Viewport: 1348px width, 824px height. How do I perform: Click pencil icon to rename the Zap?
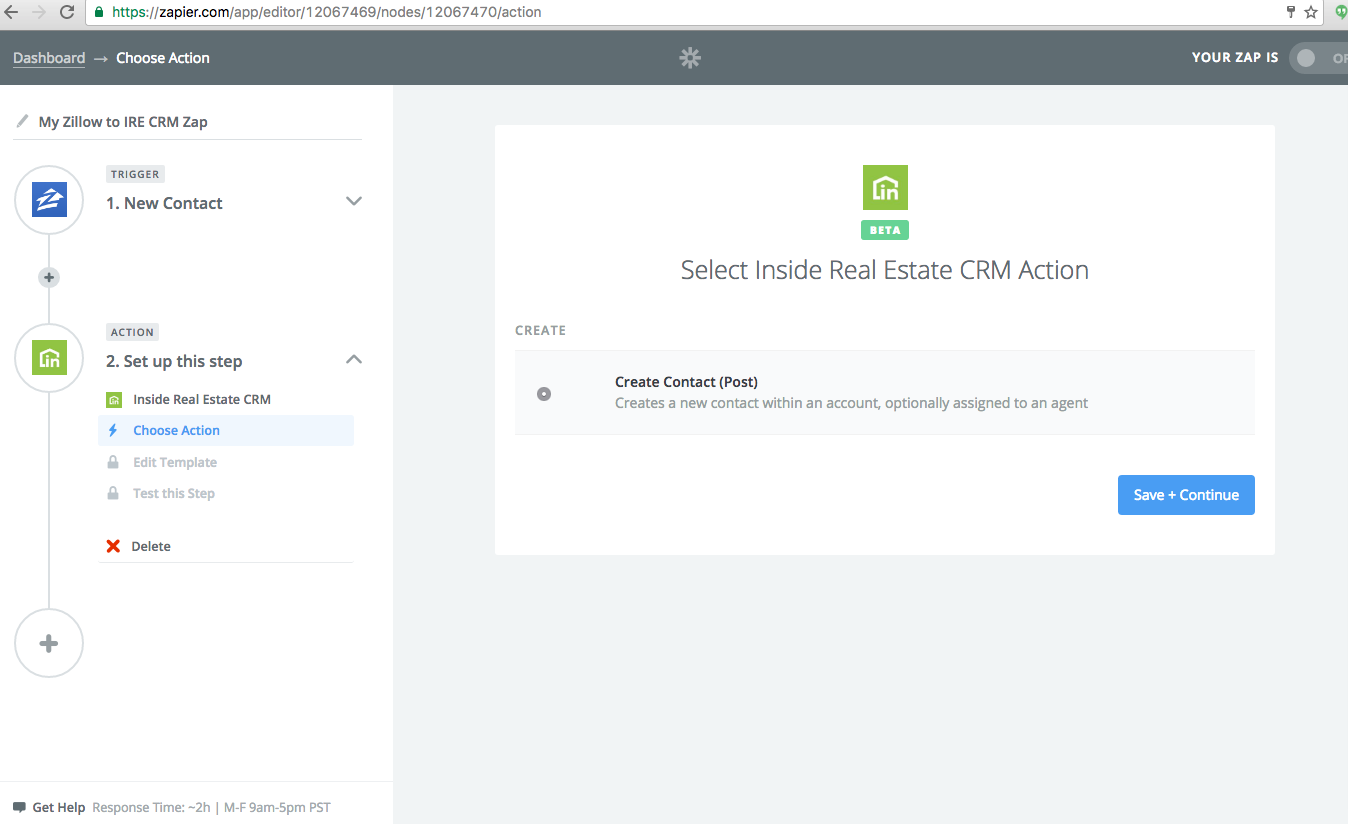[x=22, y=121]
